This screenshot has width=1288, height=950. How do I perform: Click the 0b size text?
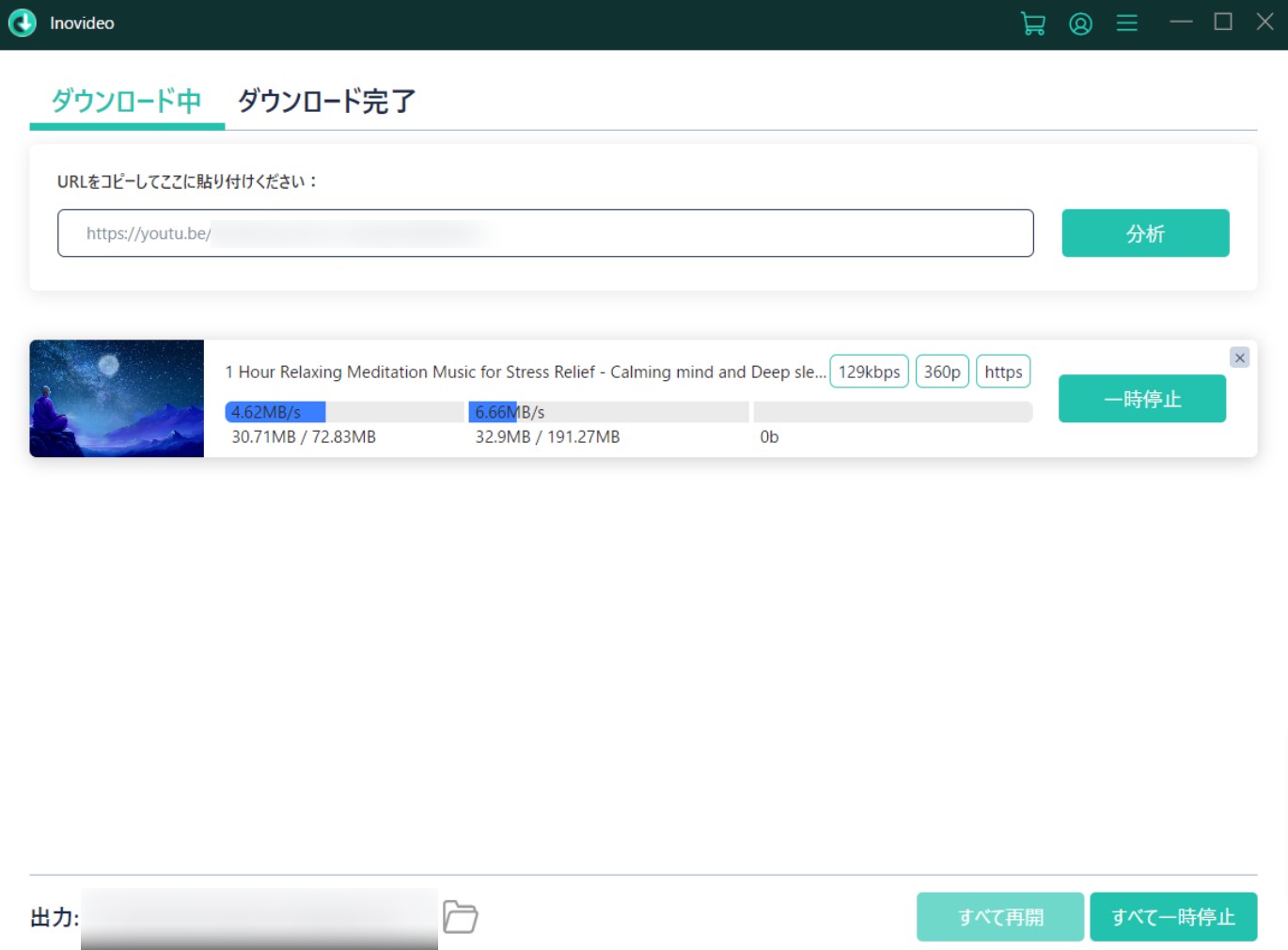769,436
